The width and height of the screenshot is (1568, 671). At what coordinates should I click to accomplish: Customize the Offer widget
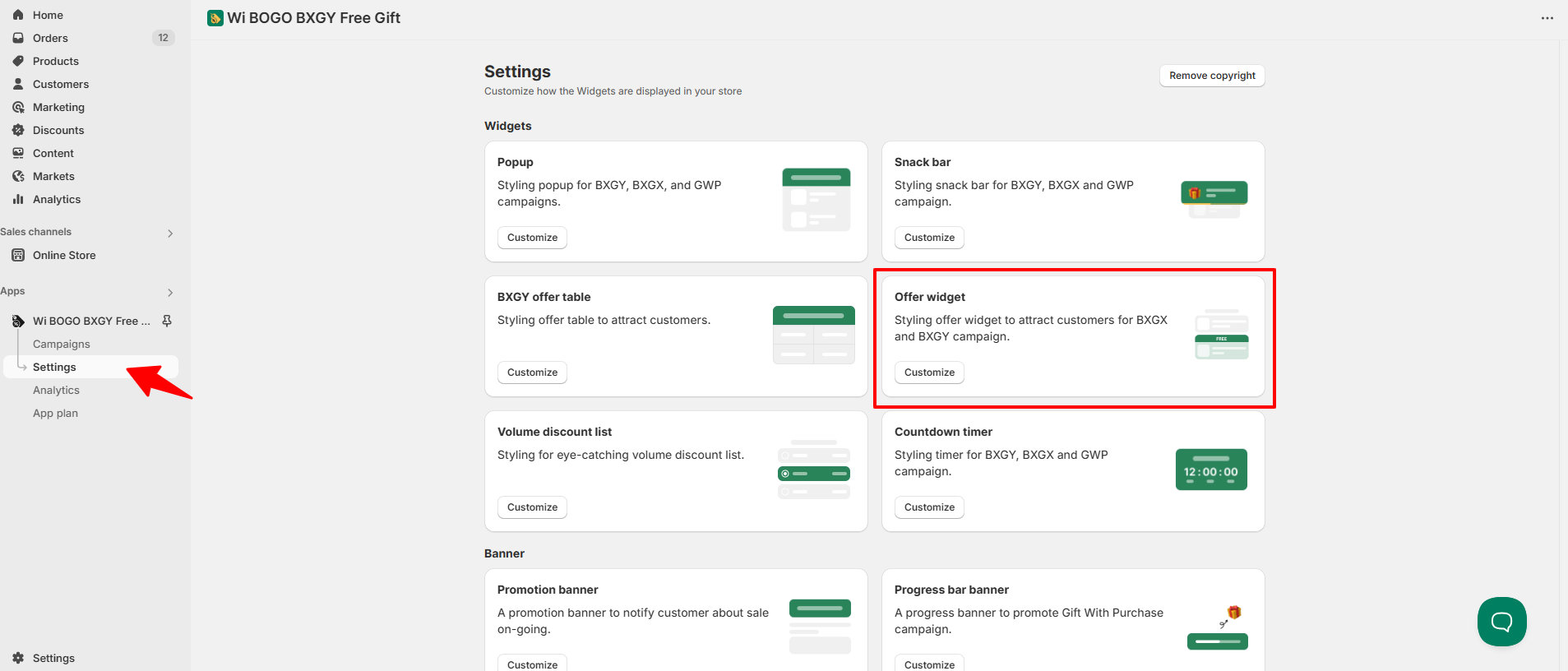(929, 373)
